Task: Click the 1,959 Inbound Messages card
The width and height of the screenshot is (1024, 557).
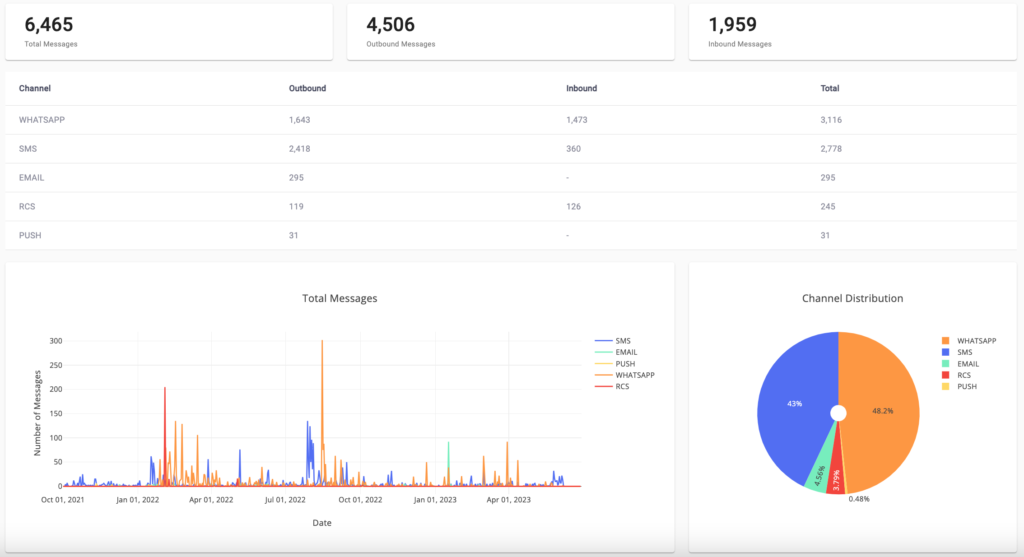Action: click(853, 32)
